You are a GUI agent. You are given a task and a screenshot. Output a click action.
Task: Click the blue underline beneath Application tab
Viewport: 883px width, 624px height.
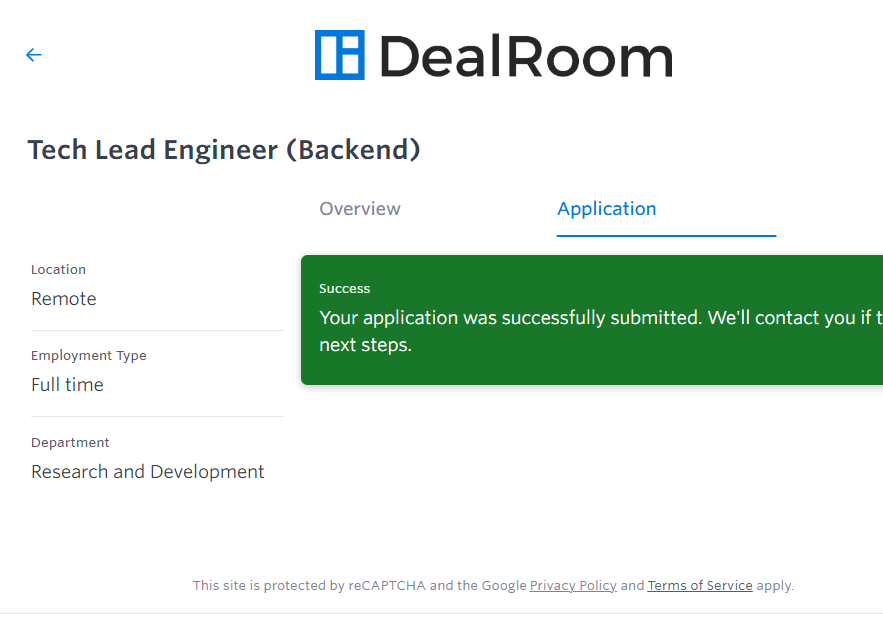pyautogui.click(x=666, y=236)
